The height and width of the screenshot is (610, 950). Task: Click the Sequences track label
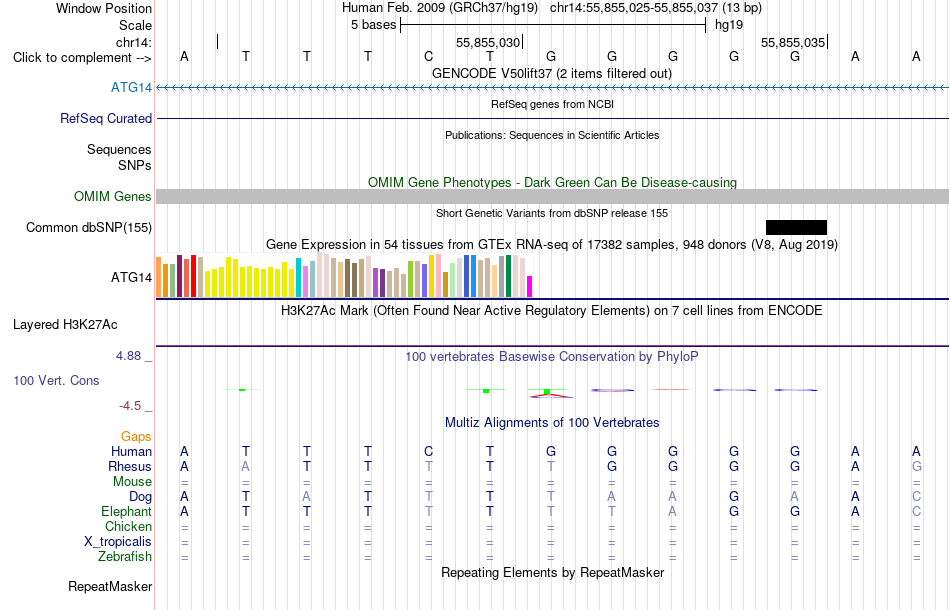119,150
